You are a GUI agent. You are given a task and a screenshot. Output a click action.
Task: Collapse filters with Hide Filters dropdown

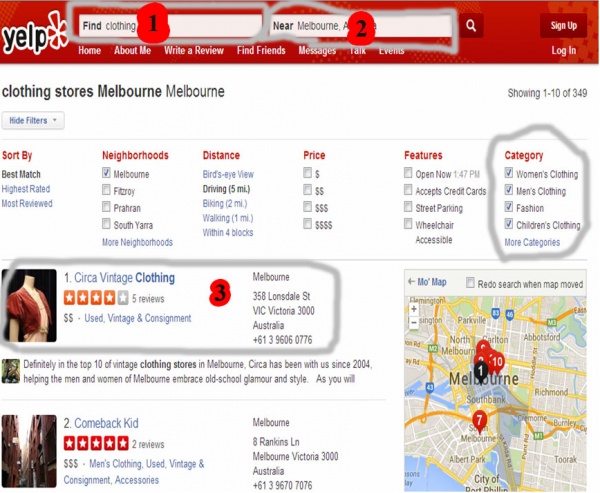[x=33, y=120]
